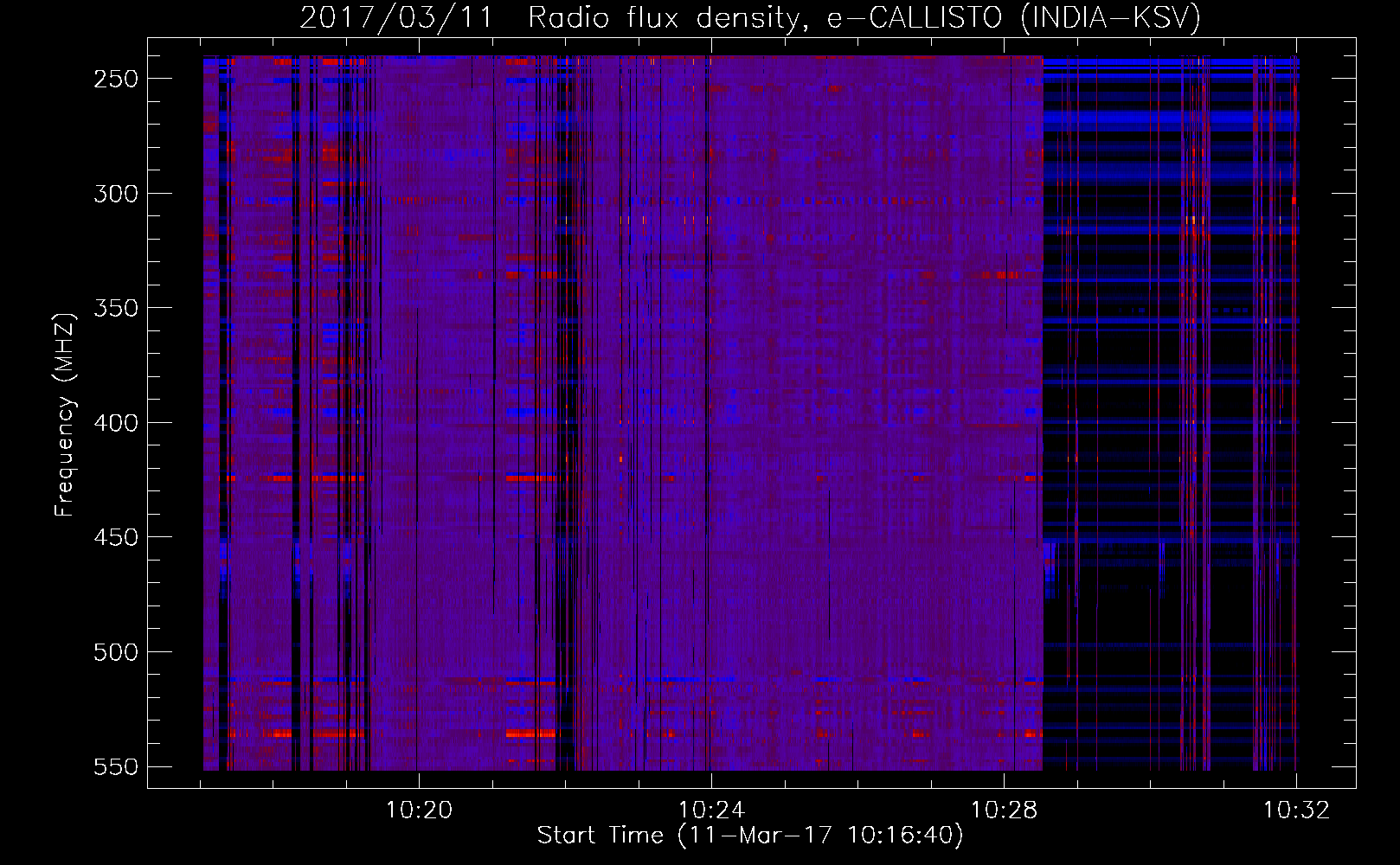Click the 'Frequency (MHZ)' axis label
The height and width of the screenshot is (865, 1400).
coord(65,414)
